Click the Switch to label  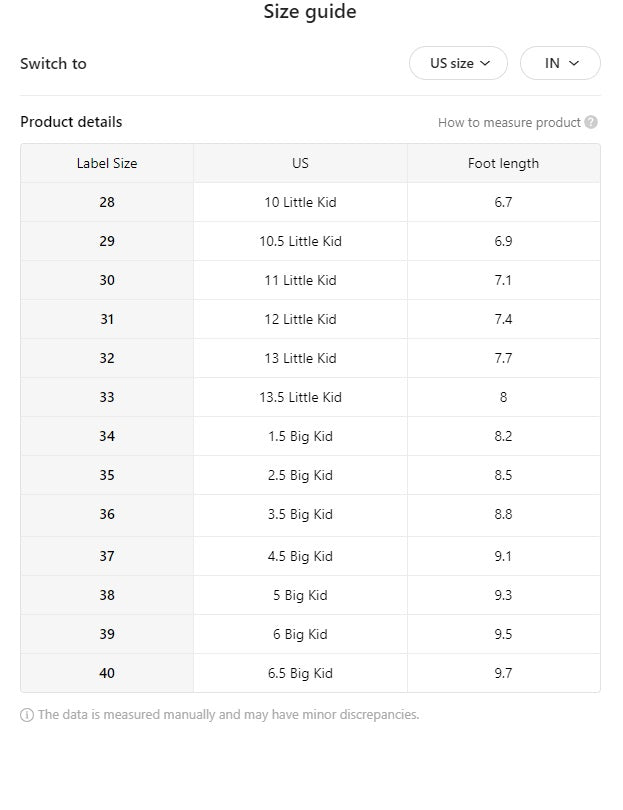pos(53,63)
